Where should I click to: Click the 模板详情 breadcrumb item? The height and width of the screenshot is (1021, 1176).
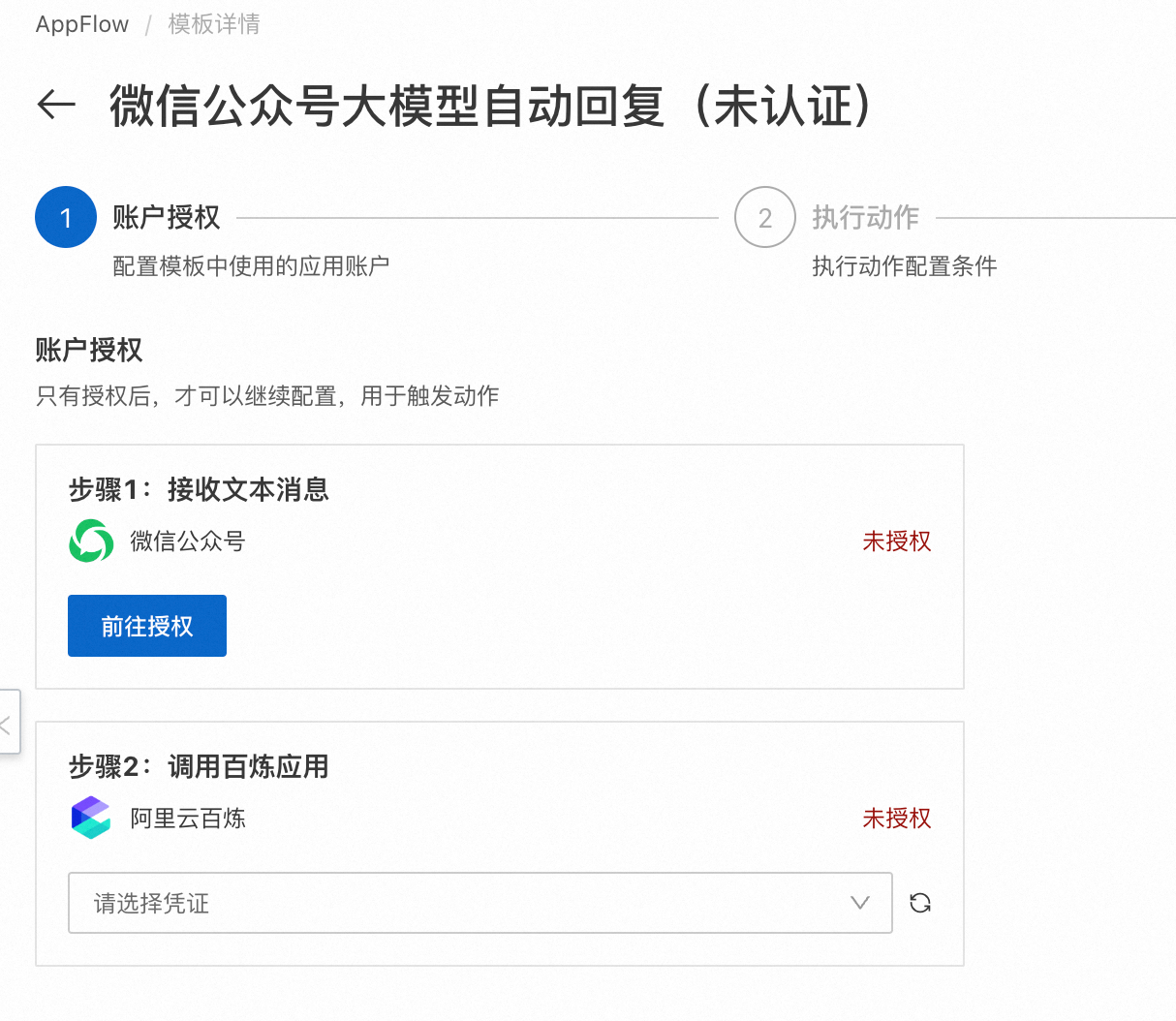pos(214,24)
